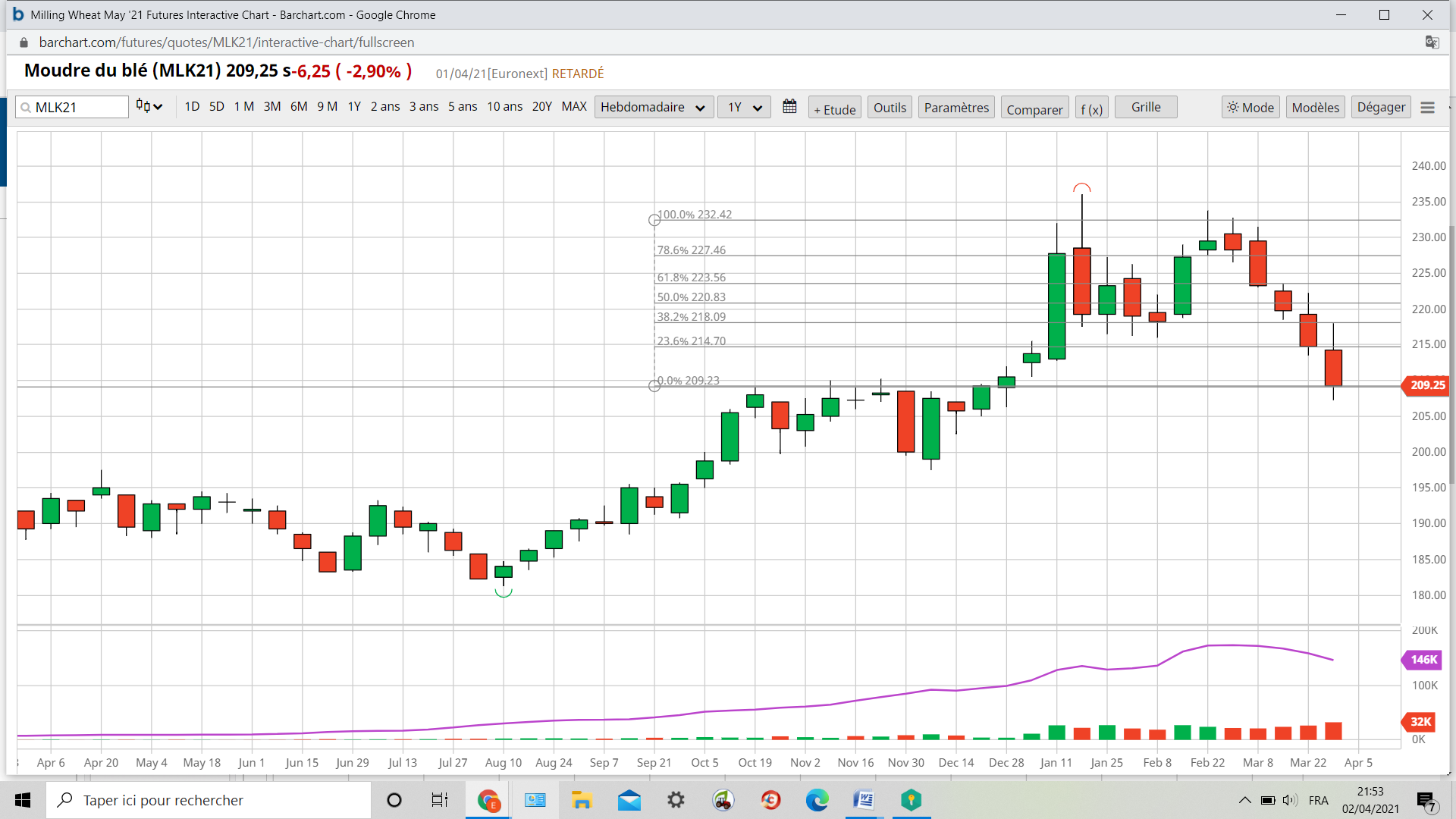1456x819 pixels.
Task: Click the + Etude button
Action: coord(834,108)
